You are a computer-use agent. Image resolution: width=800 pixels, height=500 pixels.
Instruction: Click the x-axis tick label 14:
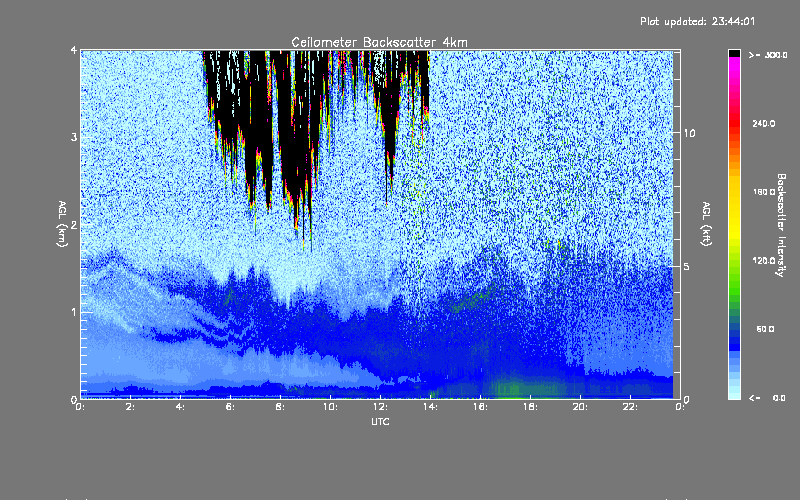coord(430,407)
